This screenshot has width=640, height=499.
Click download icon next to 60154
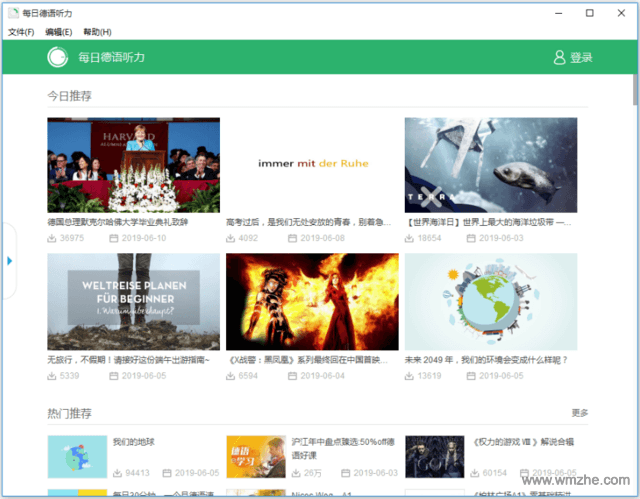(x=475, y=473)
